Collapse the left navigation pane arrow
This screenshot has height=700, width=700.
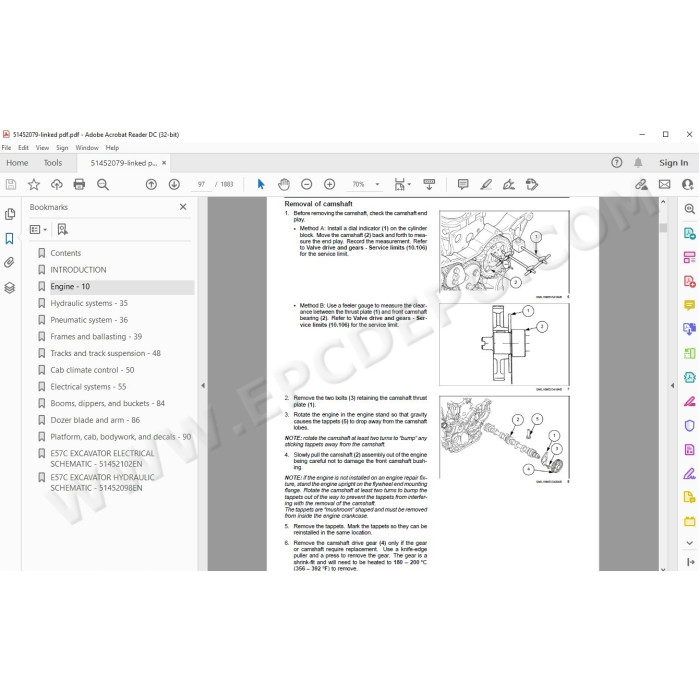[x=203, y=385]
